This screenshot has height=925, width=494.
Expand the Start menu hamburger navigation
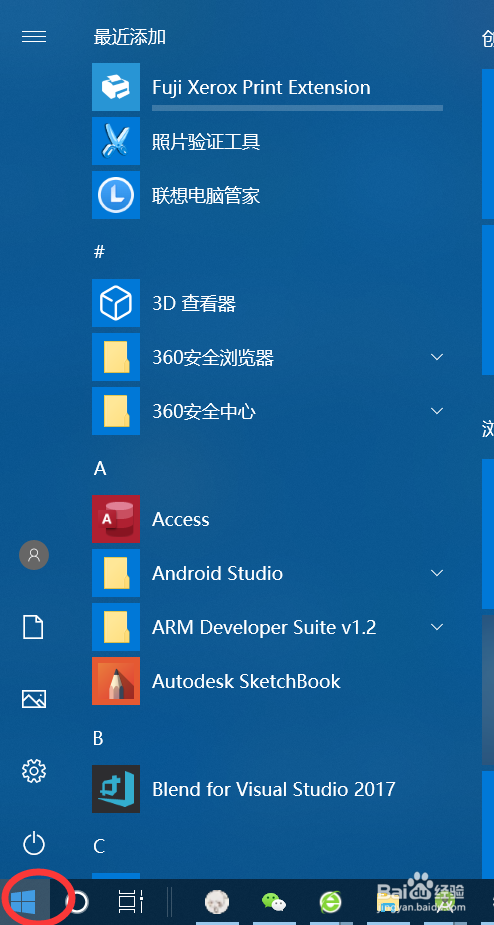34,37
